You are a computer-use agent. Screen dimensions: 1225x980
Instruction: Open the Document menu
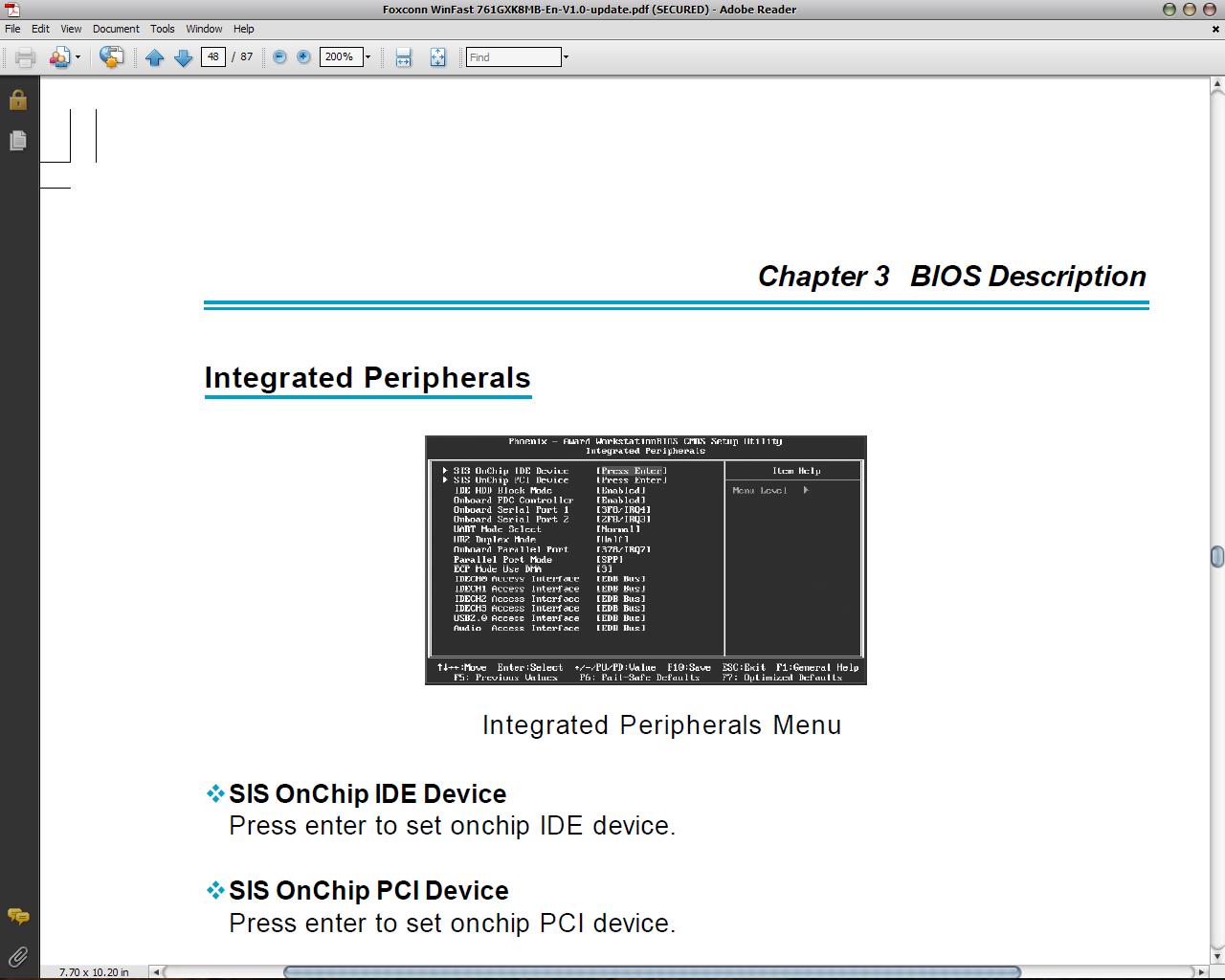[x=116, y=29]
